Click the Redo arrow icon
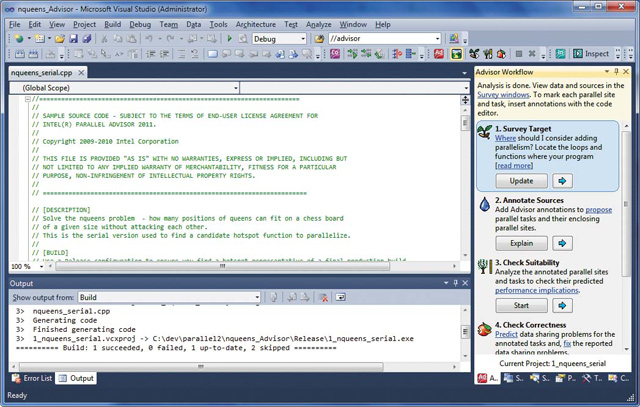Viewport: 640px width, 407px height. click(x=170, y=39)
